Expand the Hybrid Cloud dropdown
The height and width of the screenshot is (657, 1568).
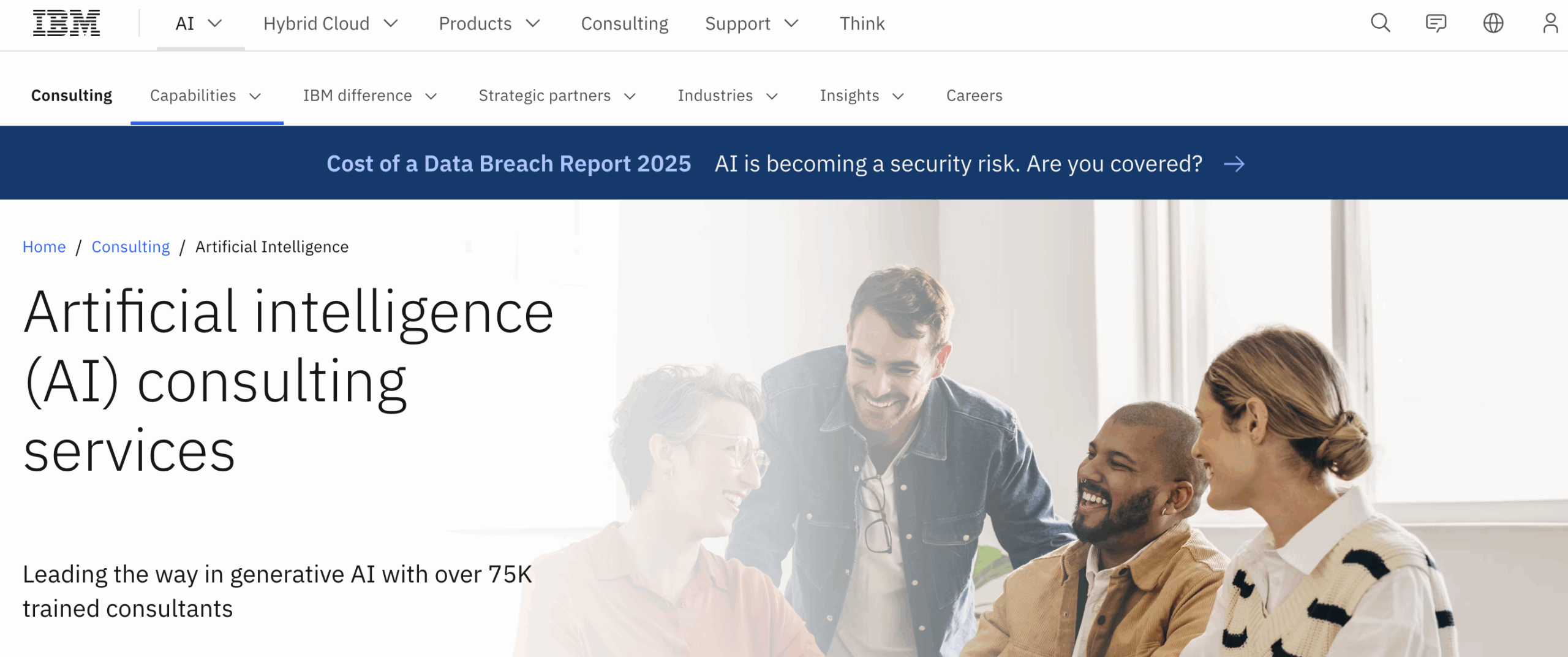click(x=331, y=23)
